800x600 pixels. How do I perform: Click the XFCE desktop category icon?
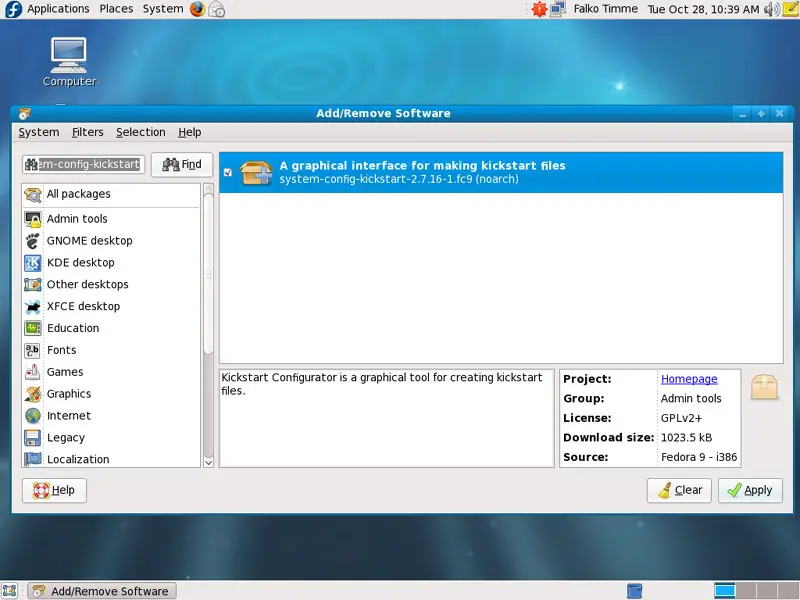click(x=33, y=307)
